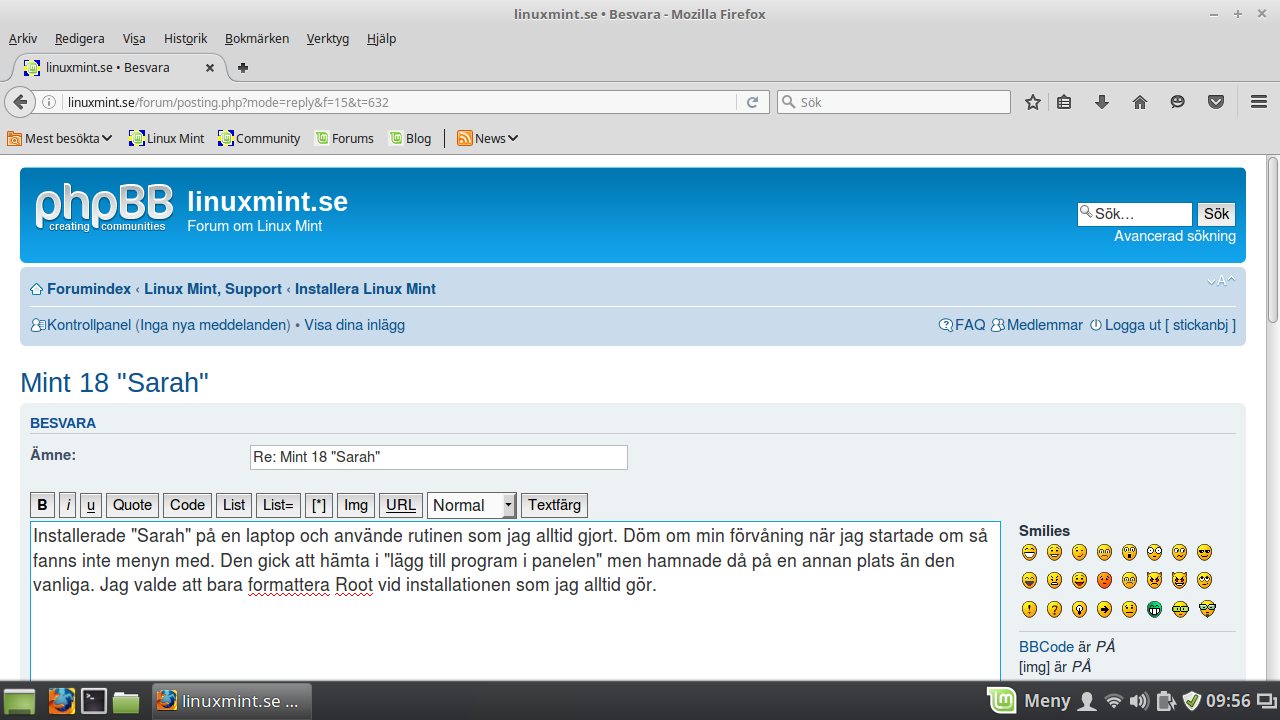Viewport: 1280px width, 720px height.
Task: Insert the green grinning smiley
Action: [x=1155, y=608]
